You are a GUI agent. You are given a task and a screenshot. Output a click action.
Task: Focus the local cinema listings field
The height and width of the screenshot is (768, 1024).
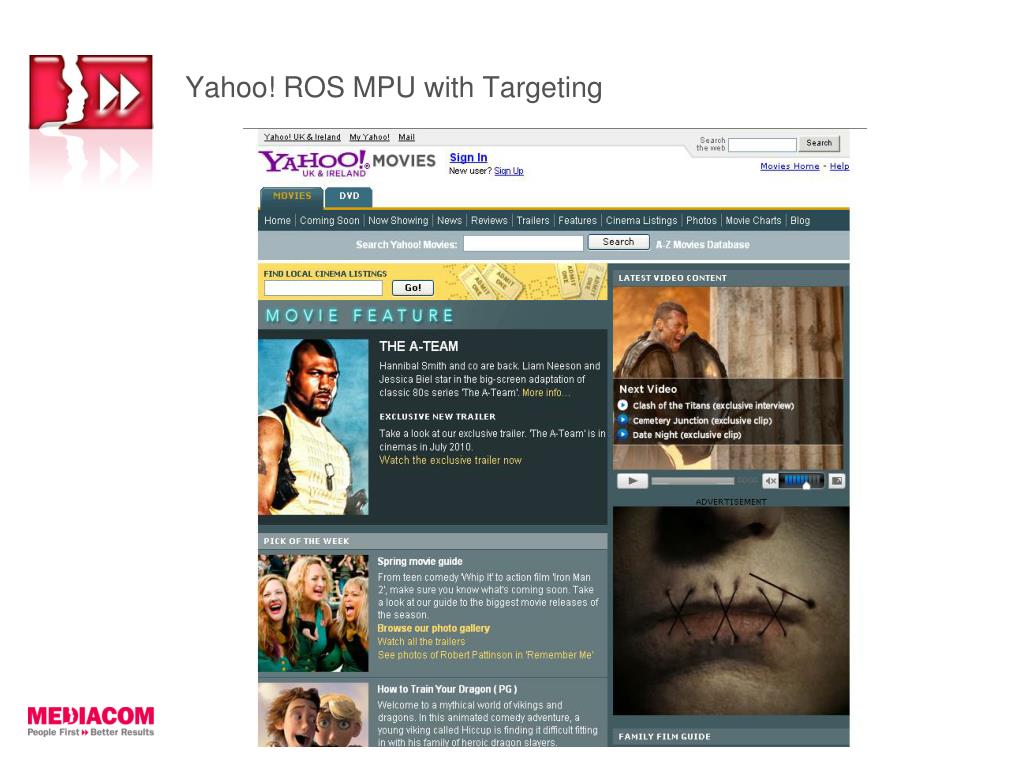click(323, 288)
